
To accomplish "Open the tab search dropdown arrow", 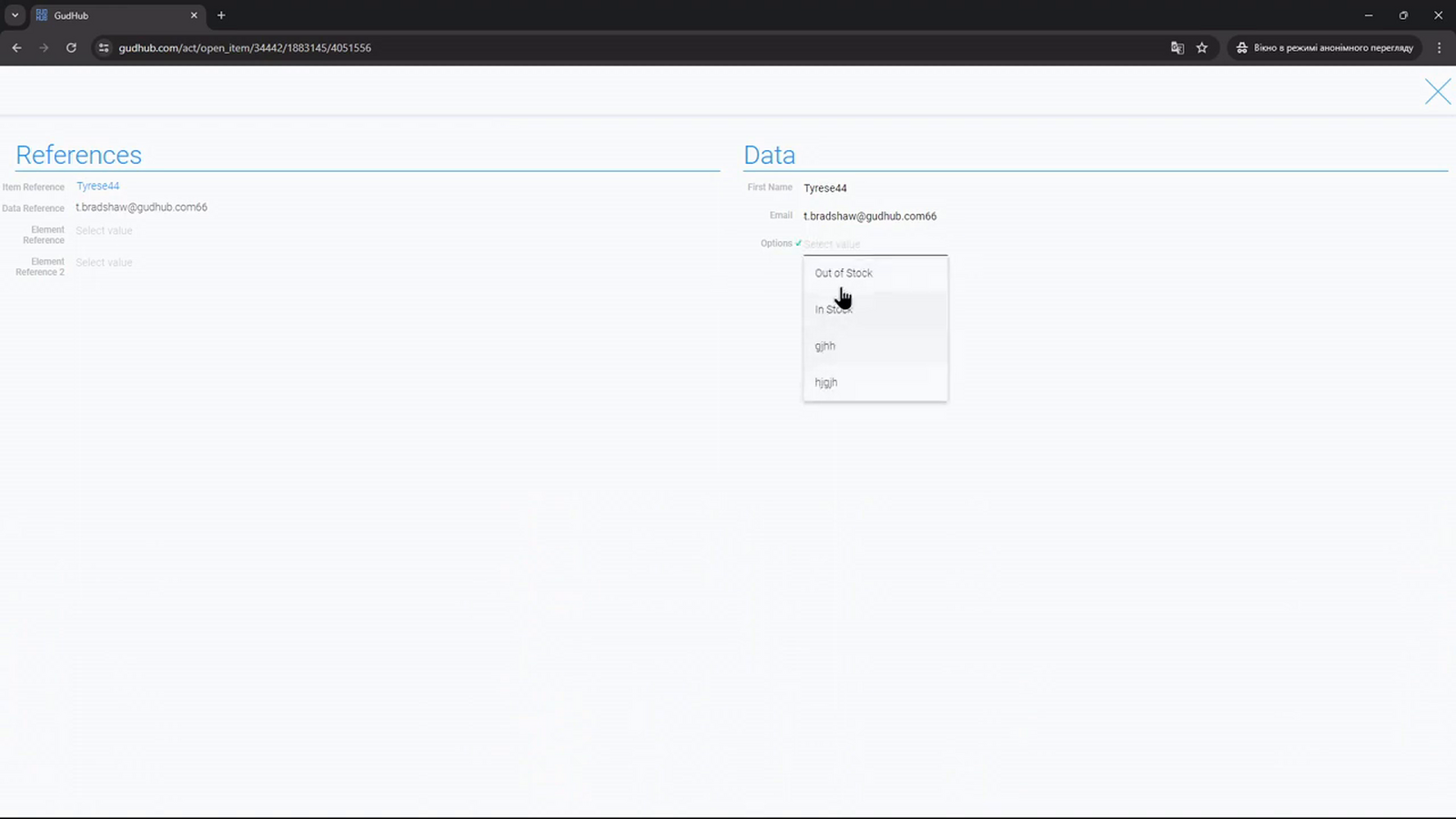I will click(15, 15).
